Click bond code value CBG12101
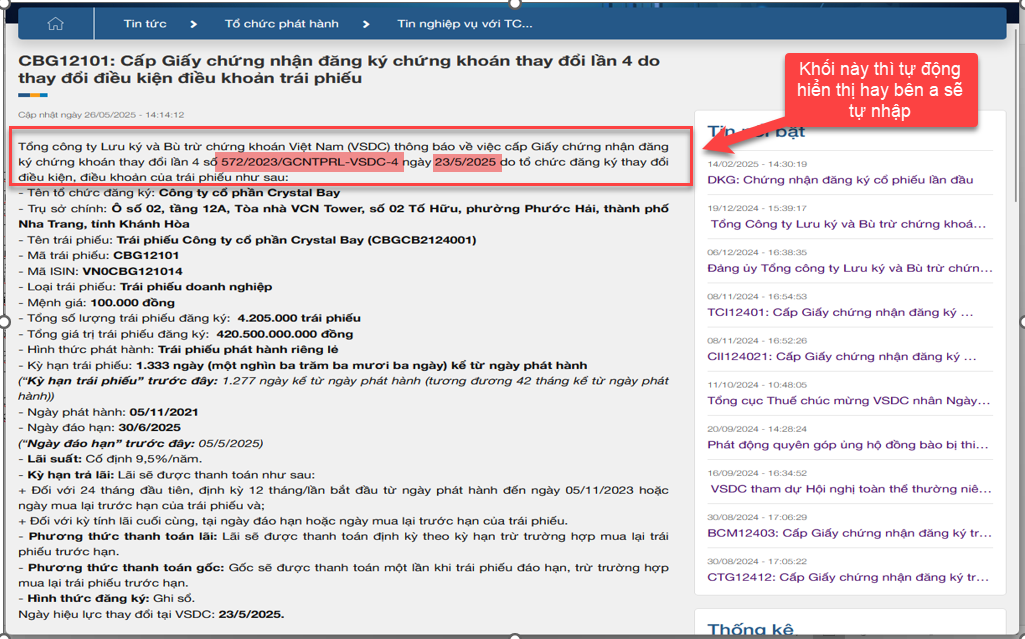 (x=146, y=255)
